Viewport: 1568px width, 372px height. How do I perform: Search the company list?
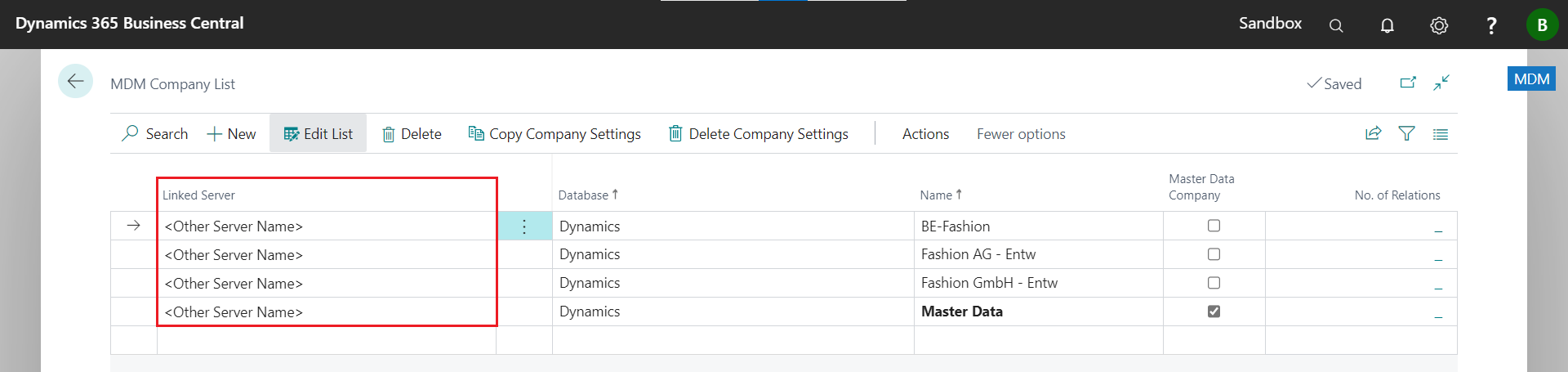pos(155,134)
